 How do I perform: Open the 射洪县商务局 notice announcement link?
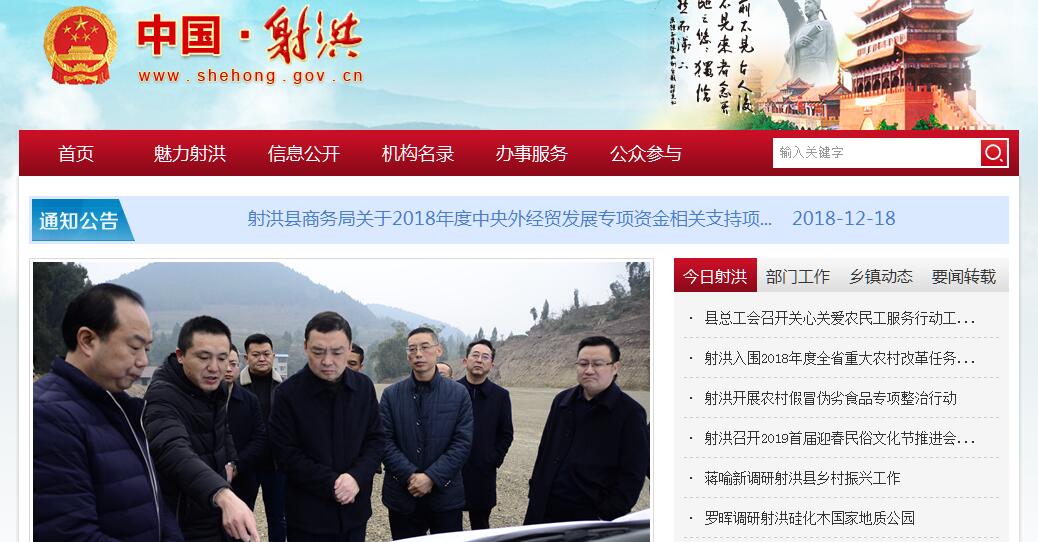pos(510,218)
